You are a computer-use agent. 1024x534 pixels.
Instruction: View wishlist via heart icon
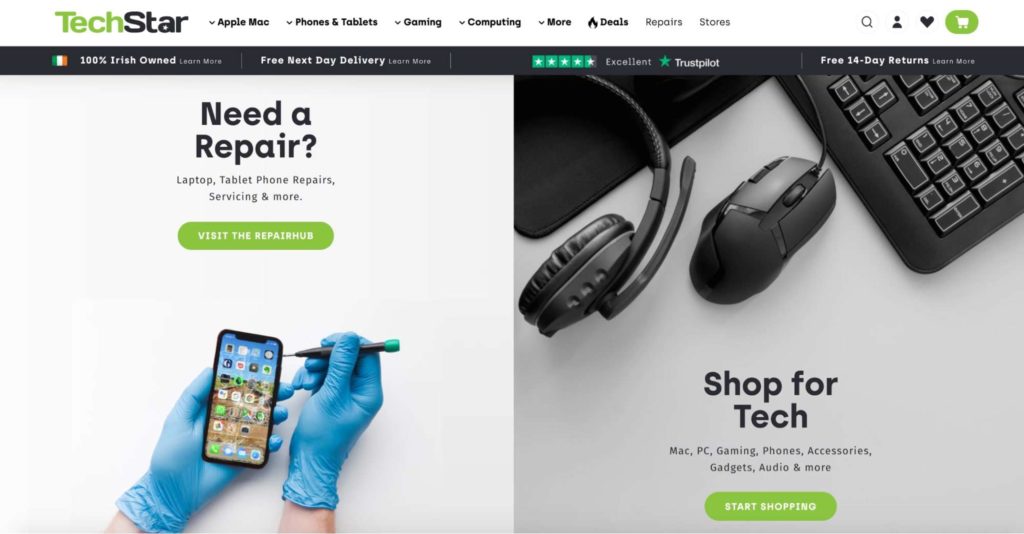tap(927, 22)
